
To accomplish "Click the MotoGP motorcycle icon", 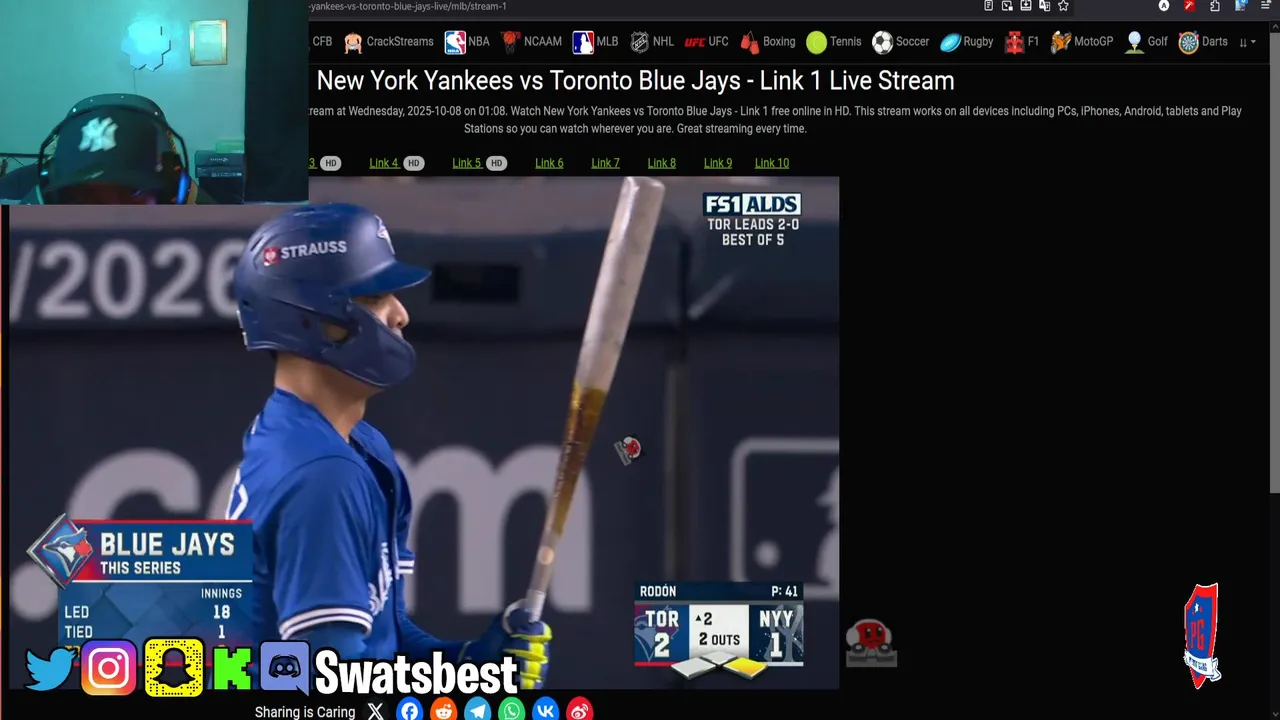I will pos(1061,42).
